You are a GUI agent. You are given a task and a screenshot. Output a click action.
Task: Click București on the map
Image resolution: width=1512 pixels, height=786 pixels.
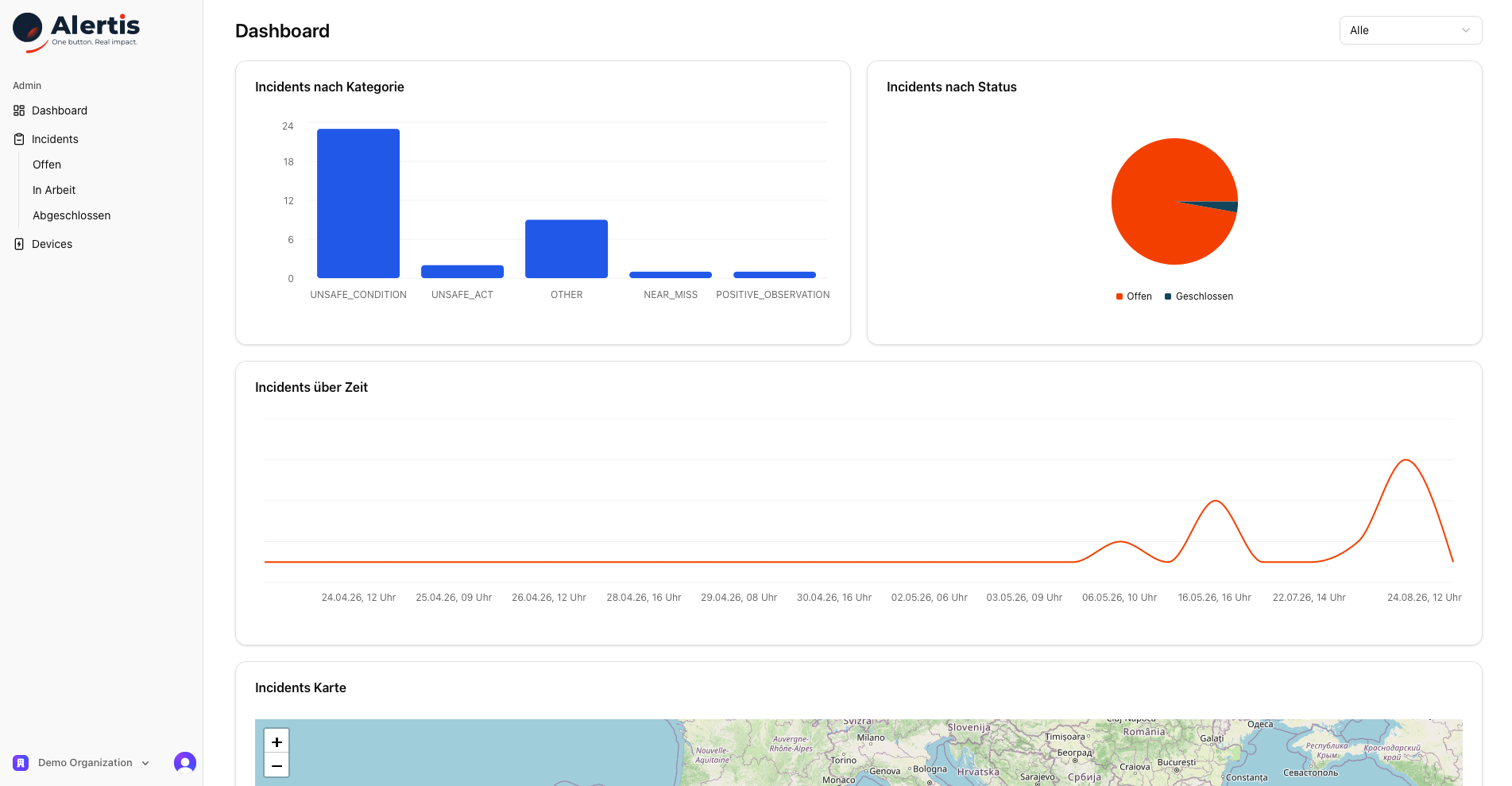[1177, 762]
